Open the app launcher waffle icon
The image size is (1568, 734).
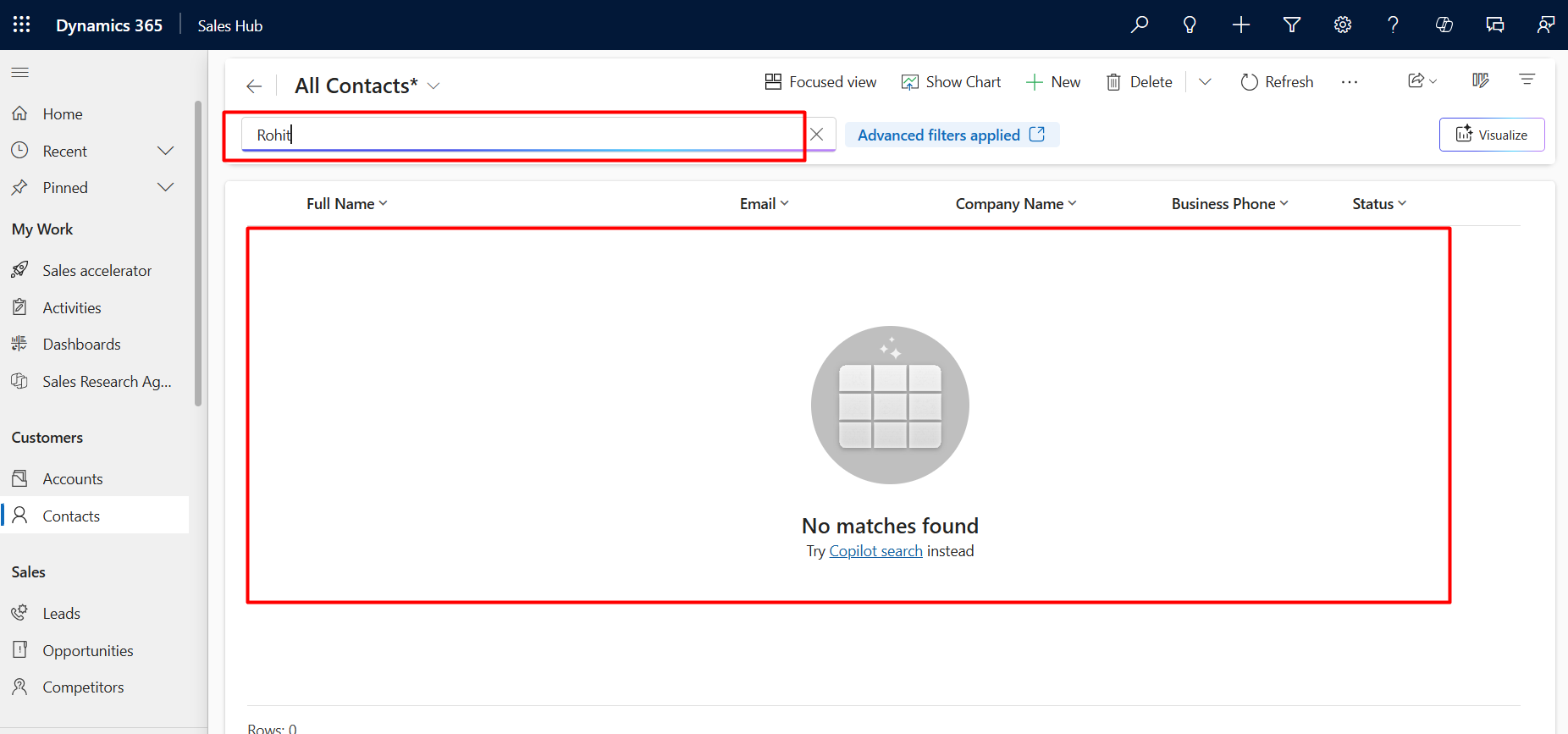click(x=22, y=25)
